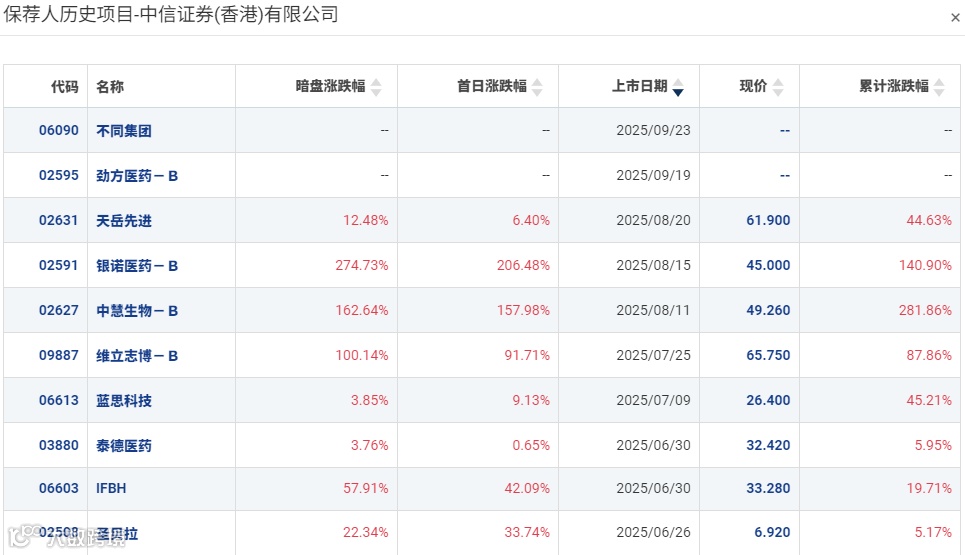Select current price 26.400

(768, 400)
